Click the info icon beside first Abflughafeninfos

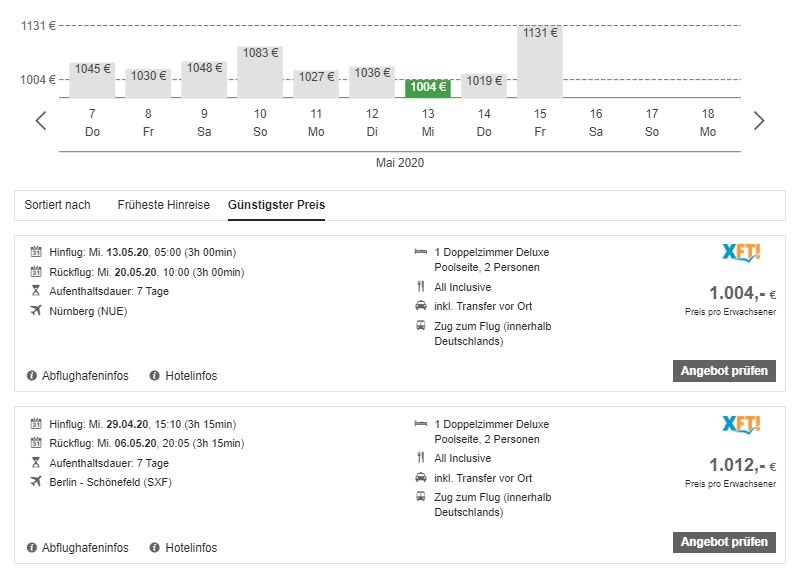(32, 376)
